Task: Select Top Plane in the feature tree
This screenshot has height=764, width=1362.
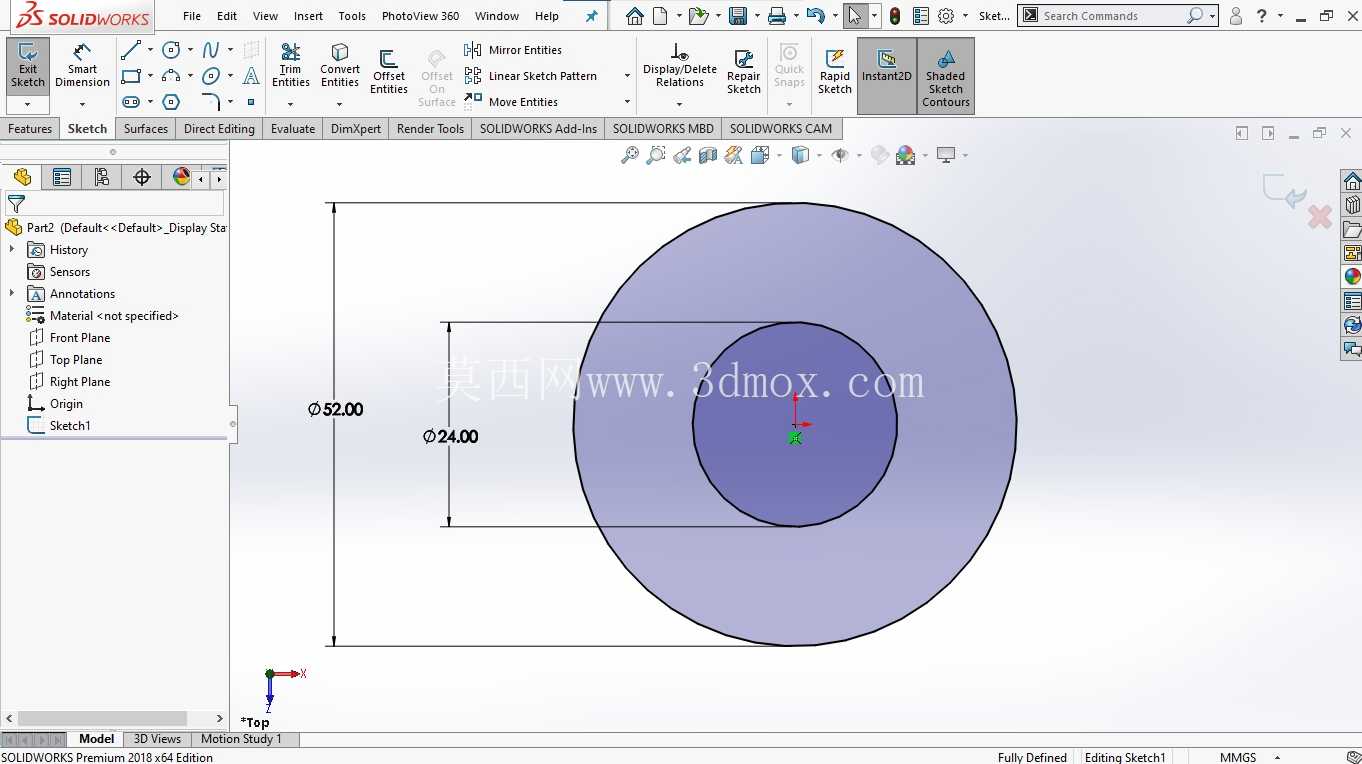Action: (x=76, y=359)
